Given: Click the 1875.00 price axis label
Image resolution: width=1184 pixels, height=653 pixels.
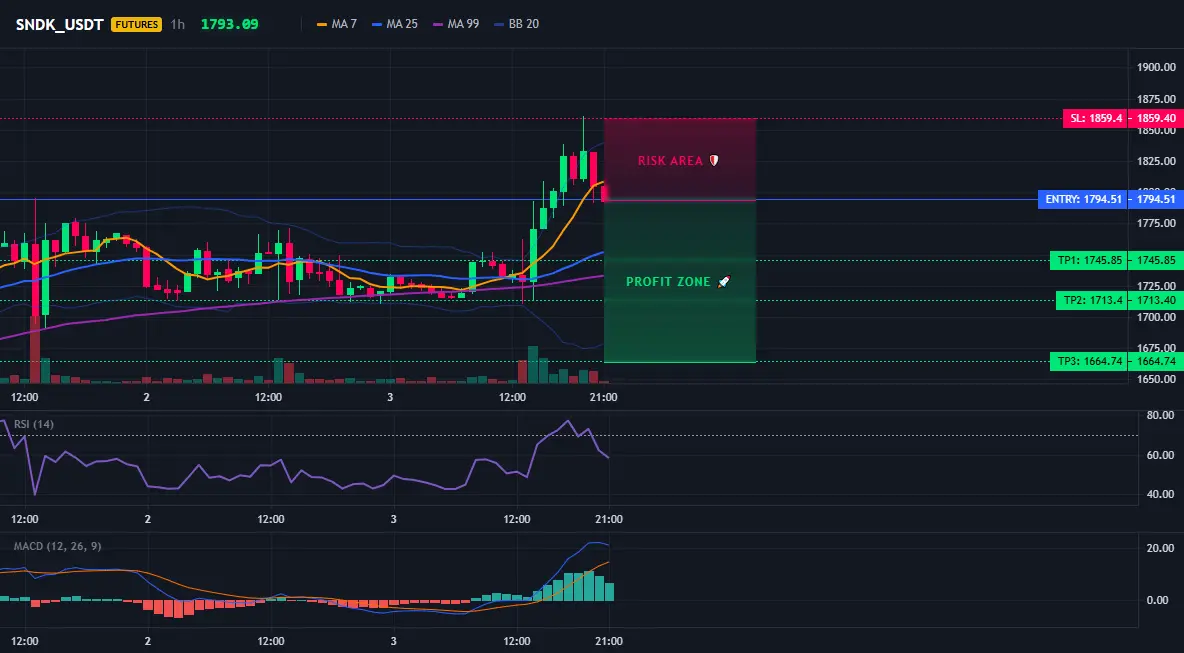Looking at the screenshot, I should (x=1156, y=99).
